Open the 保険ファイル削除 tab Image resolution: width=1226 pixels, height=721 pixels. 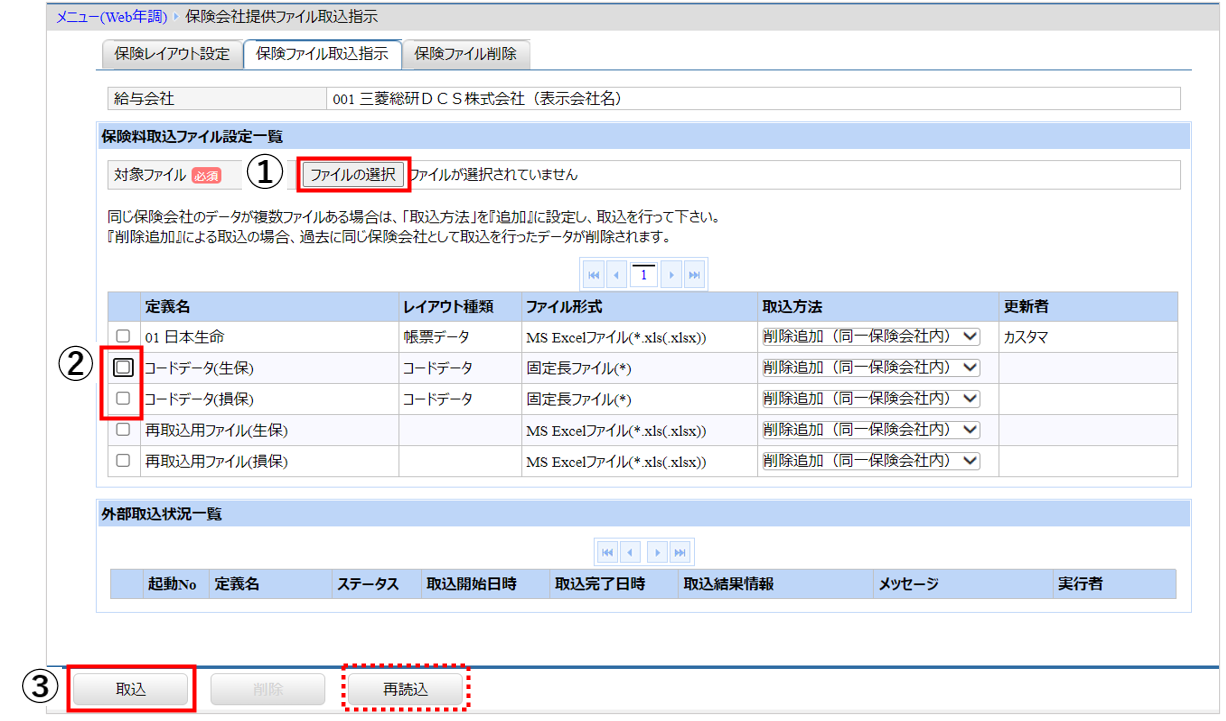tap(466, 54)
